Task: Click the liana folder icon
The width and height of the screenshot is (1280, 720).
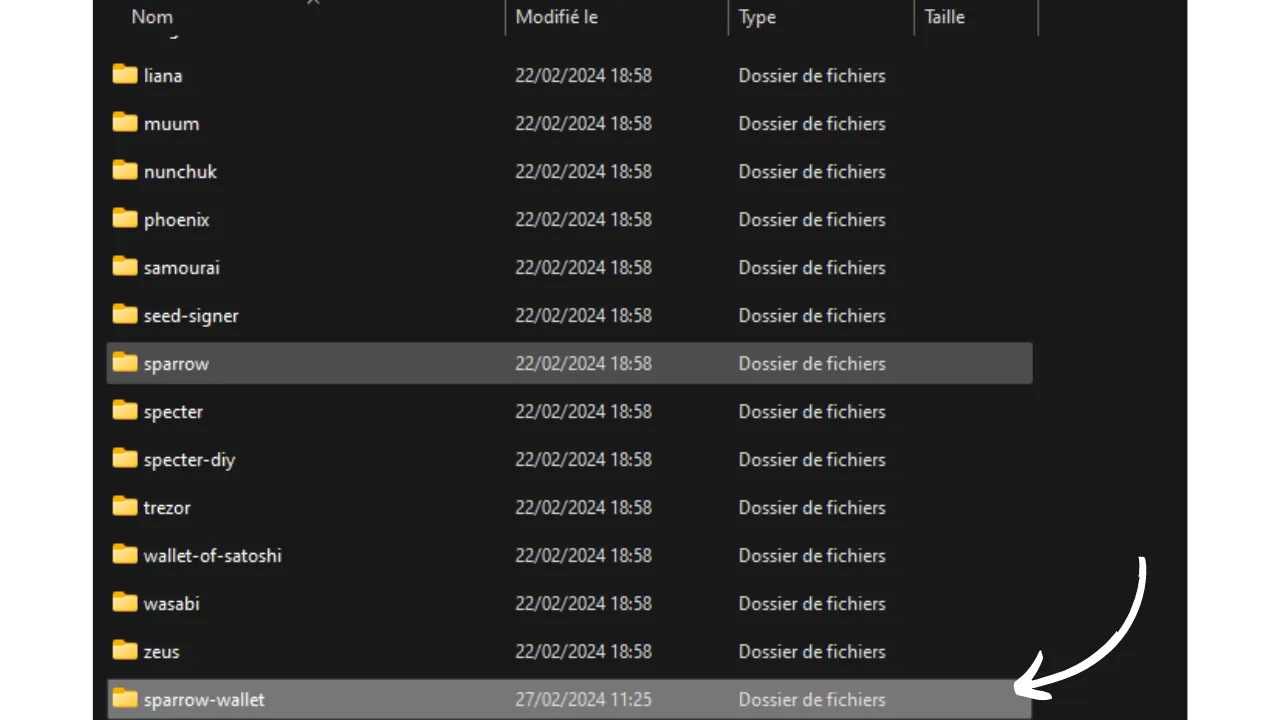Action: pos(125,75)
